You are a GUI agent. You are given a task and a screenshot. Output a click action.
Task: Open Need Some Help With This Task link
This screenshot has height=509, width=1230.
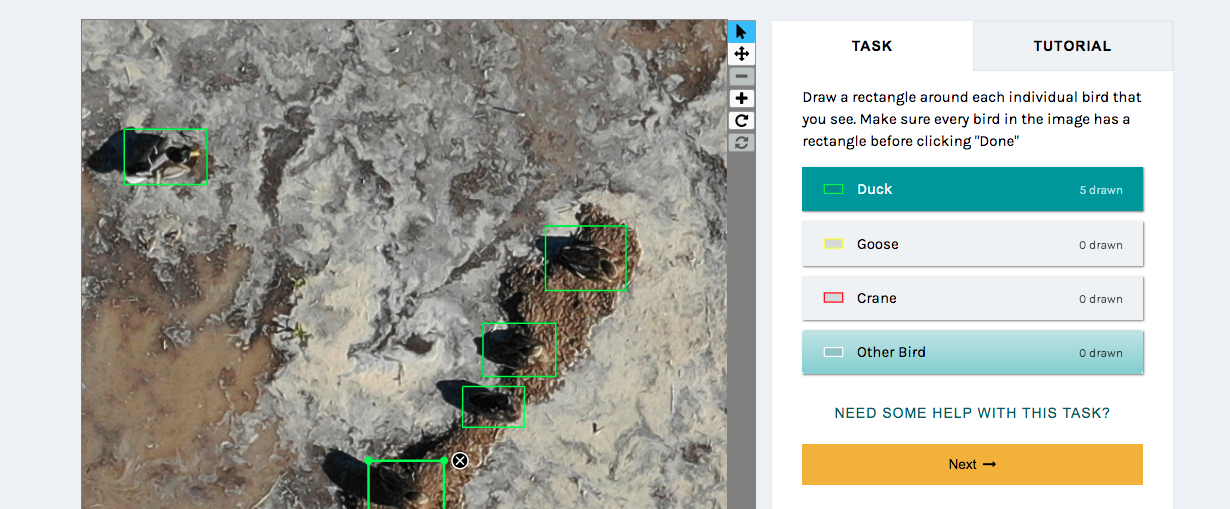(x=972, y=413)
